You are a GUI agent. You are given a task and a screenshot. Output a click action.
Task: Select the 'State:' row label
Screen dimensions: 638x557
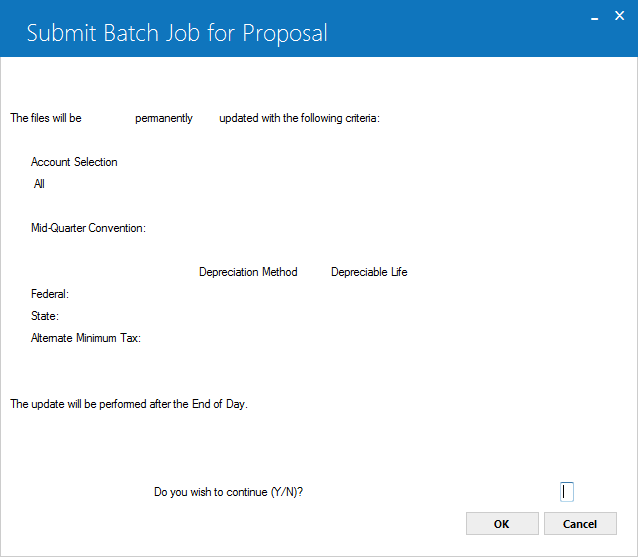tap(45, 316)
